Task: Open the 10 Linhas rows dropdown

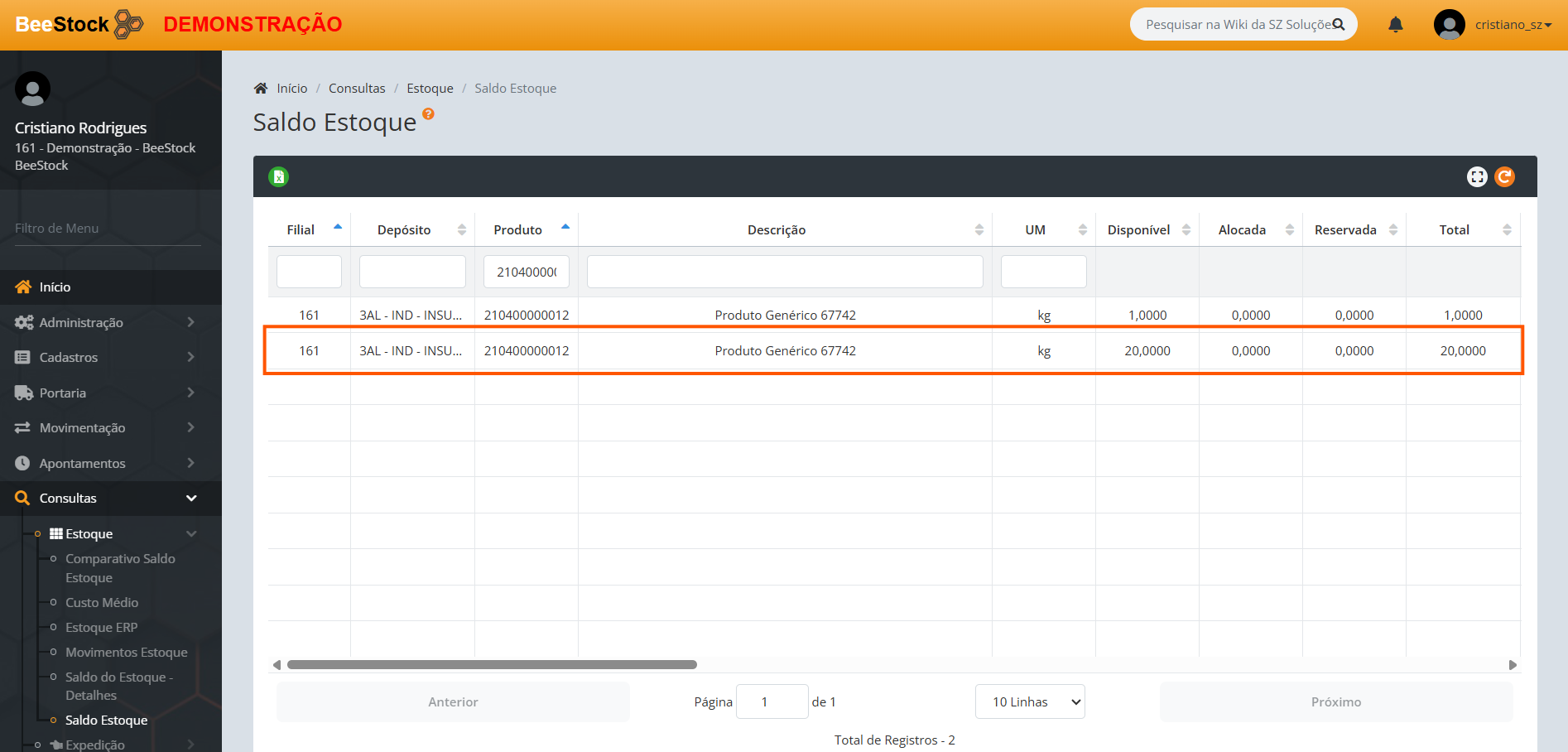Action: [x=1030, y=702]
